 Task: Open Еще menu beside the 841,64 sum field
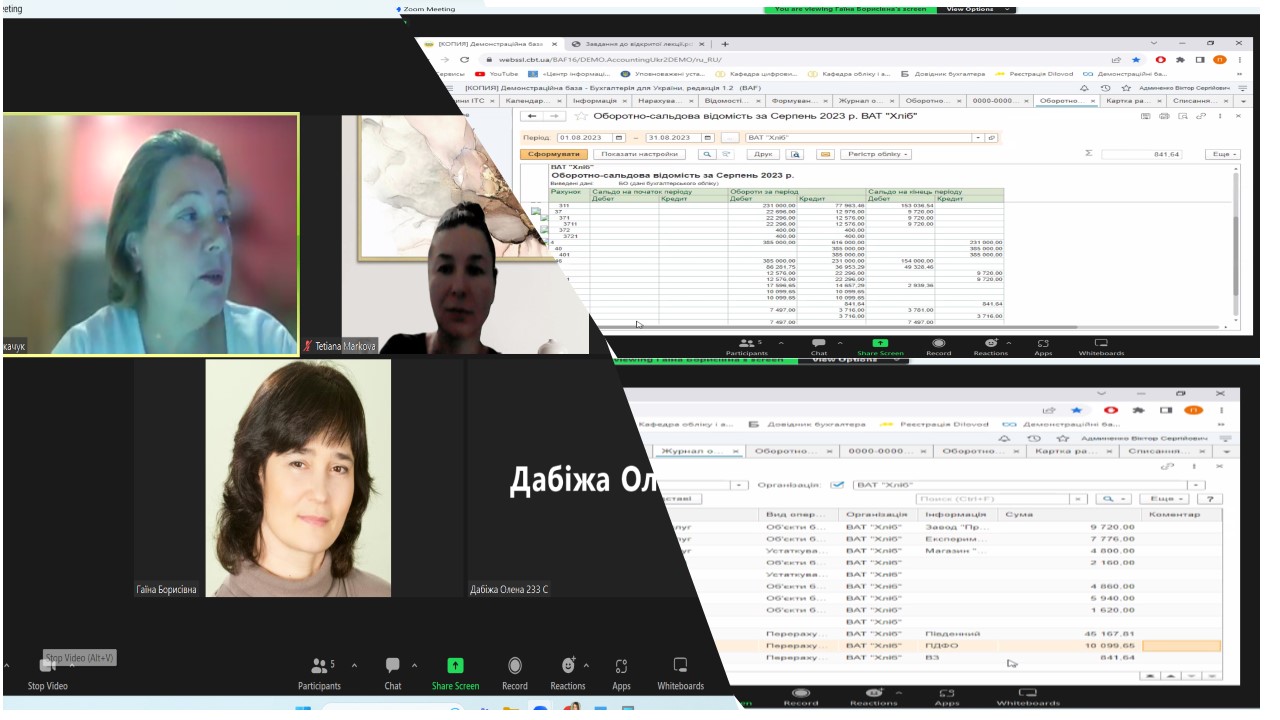1225,154
